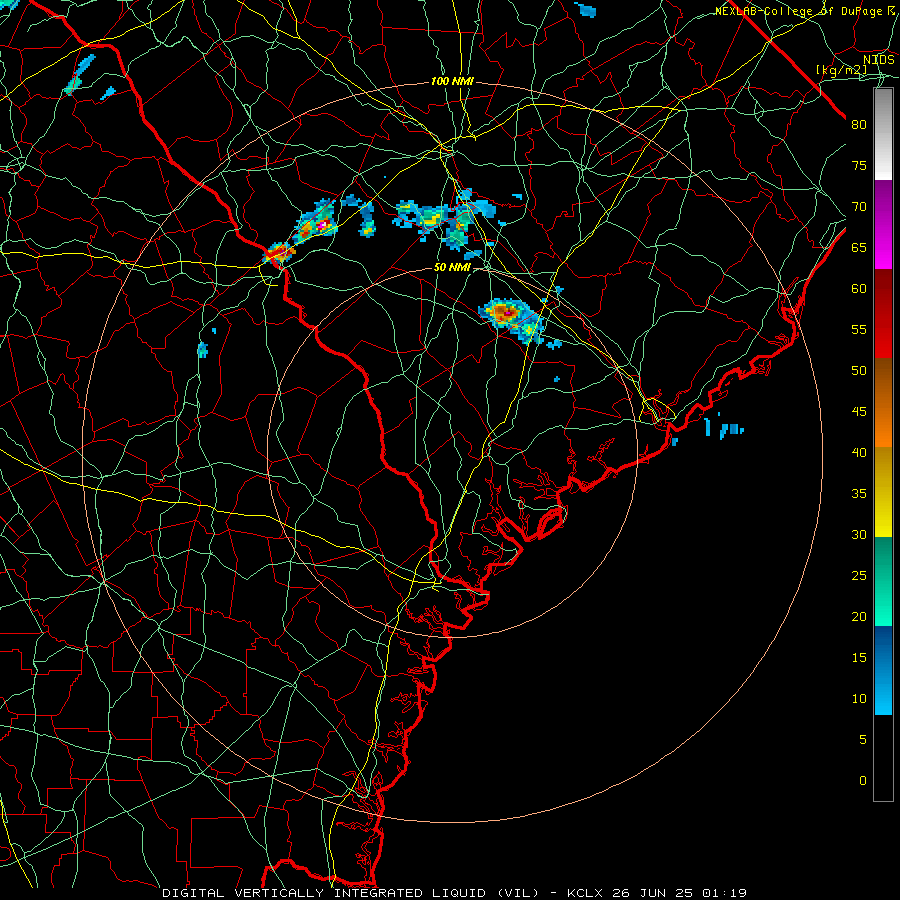Image resolution: width=900 pixels, height=900 pixels.
Task: Click the "01:19" timestamp
Action: click(724, 893)
